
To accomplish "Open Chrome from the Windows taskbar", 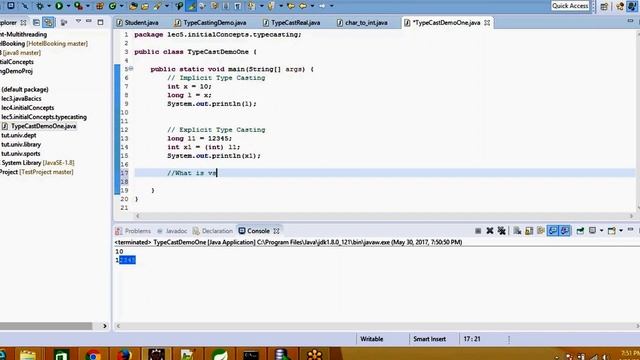I will (x=93, y=354).
